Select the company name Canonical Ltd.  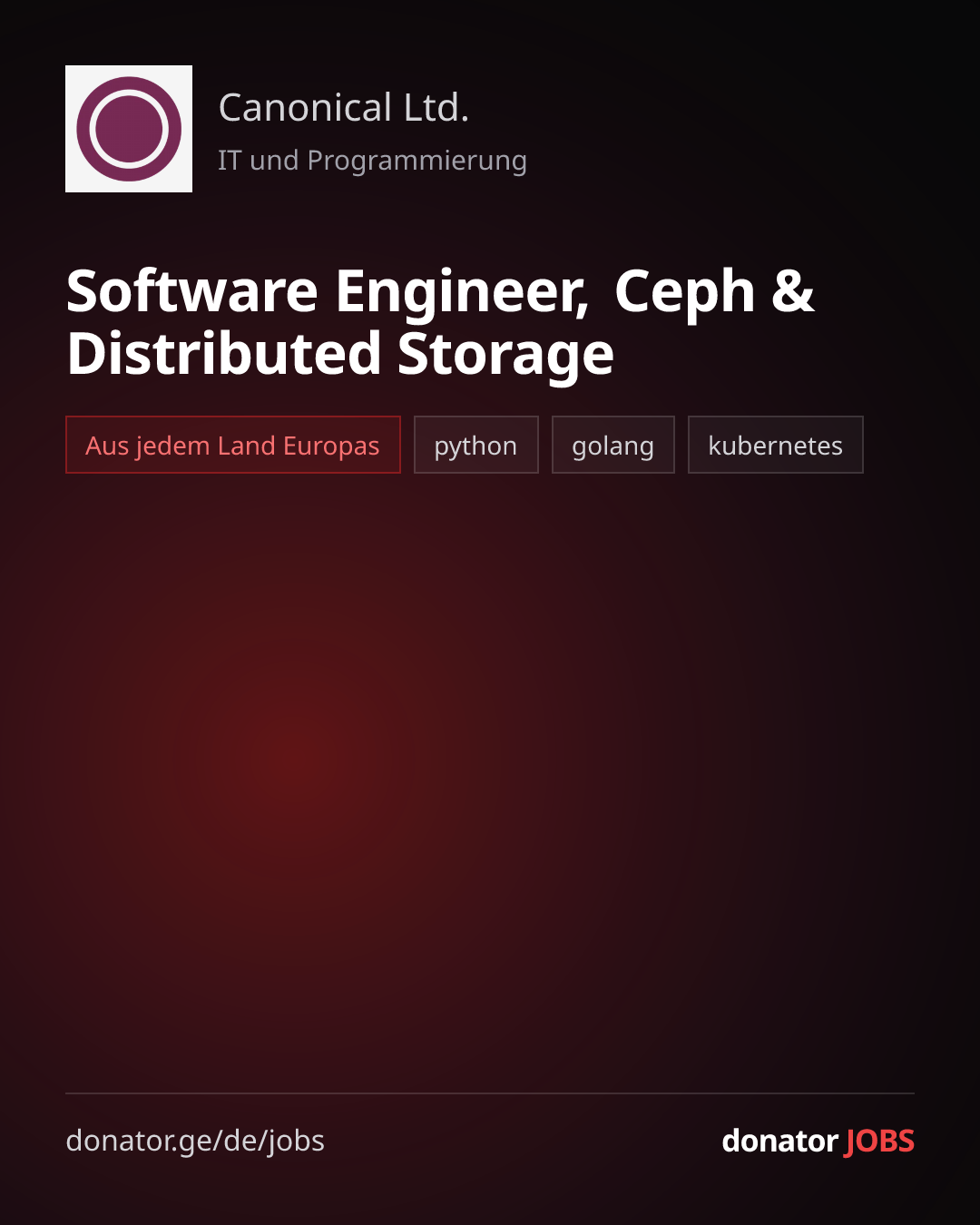tap(344, 107)
